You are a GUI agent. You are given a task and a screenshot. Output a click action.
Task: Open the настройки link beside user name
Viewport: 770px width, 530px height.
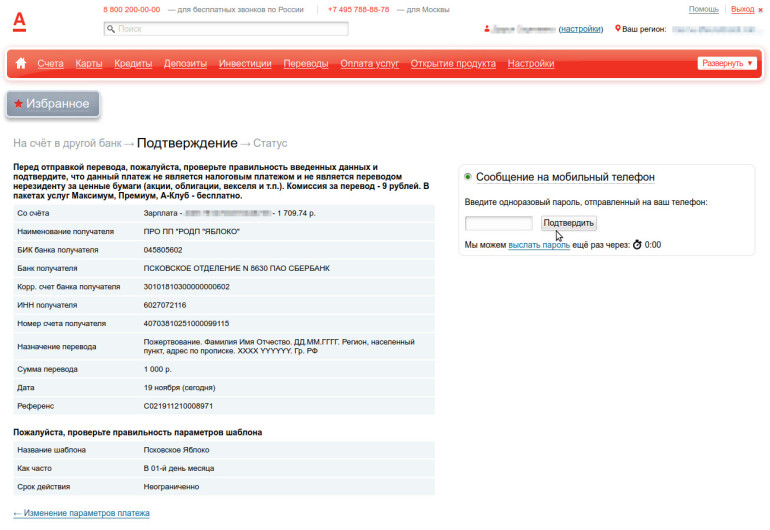pyautogui.click(x=580, y=29)
